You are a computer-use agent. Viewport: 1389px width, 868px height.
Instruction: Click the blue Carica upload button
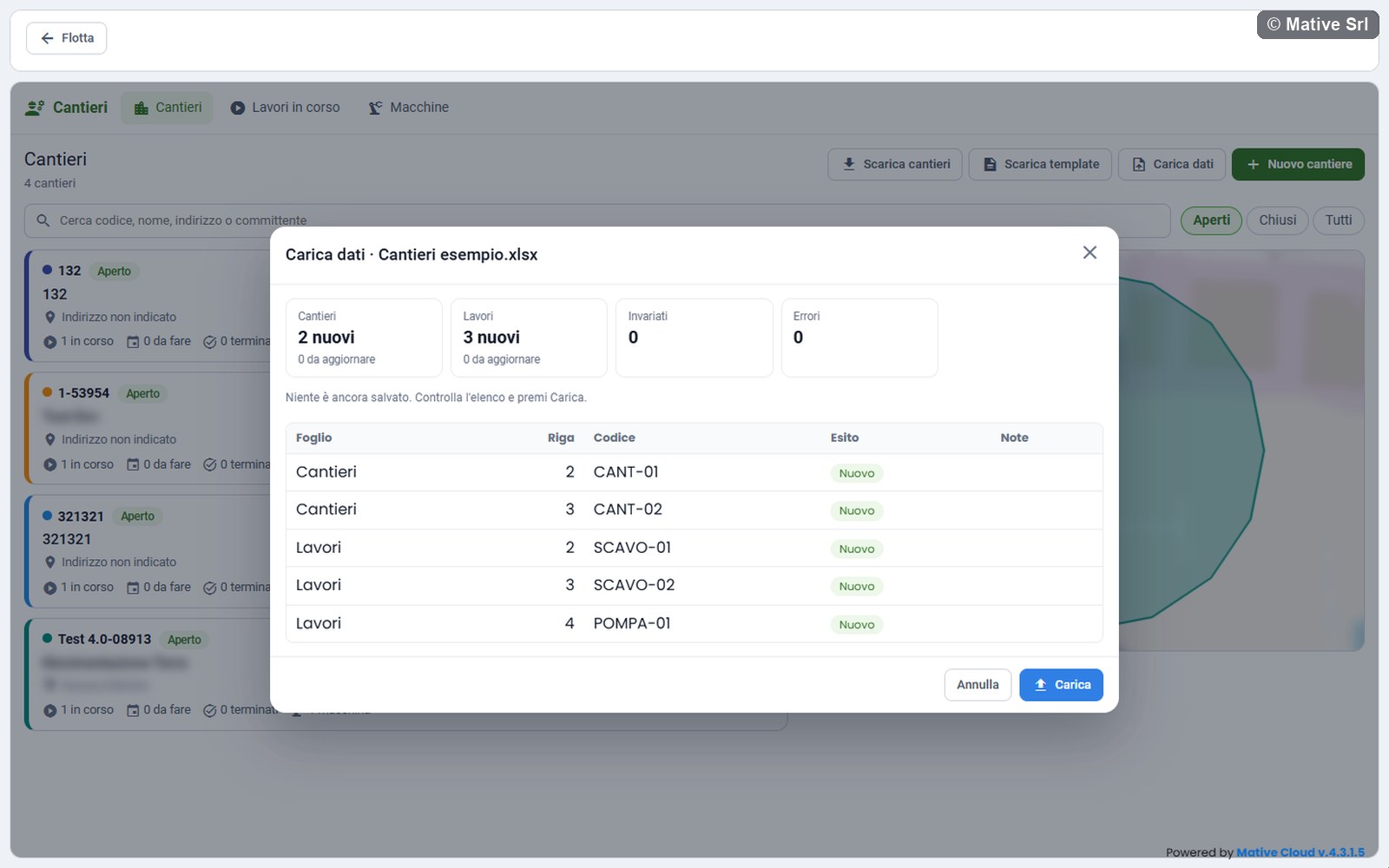point(1061,685)
